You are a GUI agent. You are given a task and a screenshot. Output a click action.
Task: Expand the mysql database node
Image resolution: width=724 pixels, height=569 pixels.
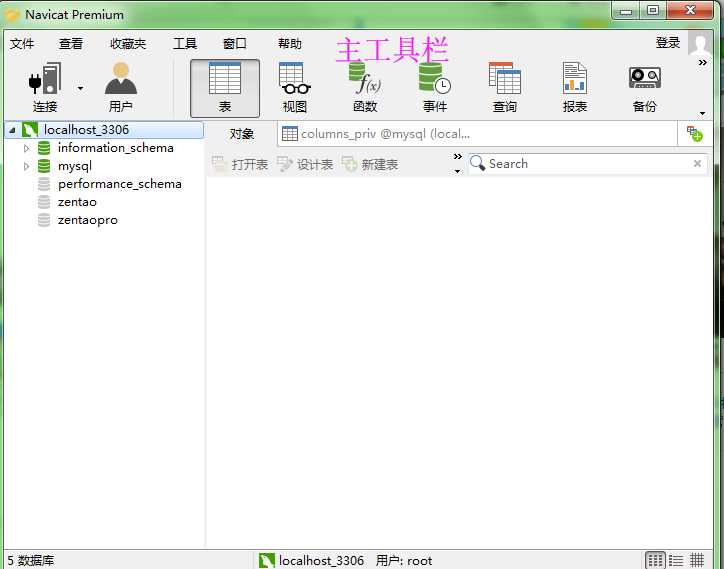(x=26, y=166)
